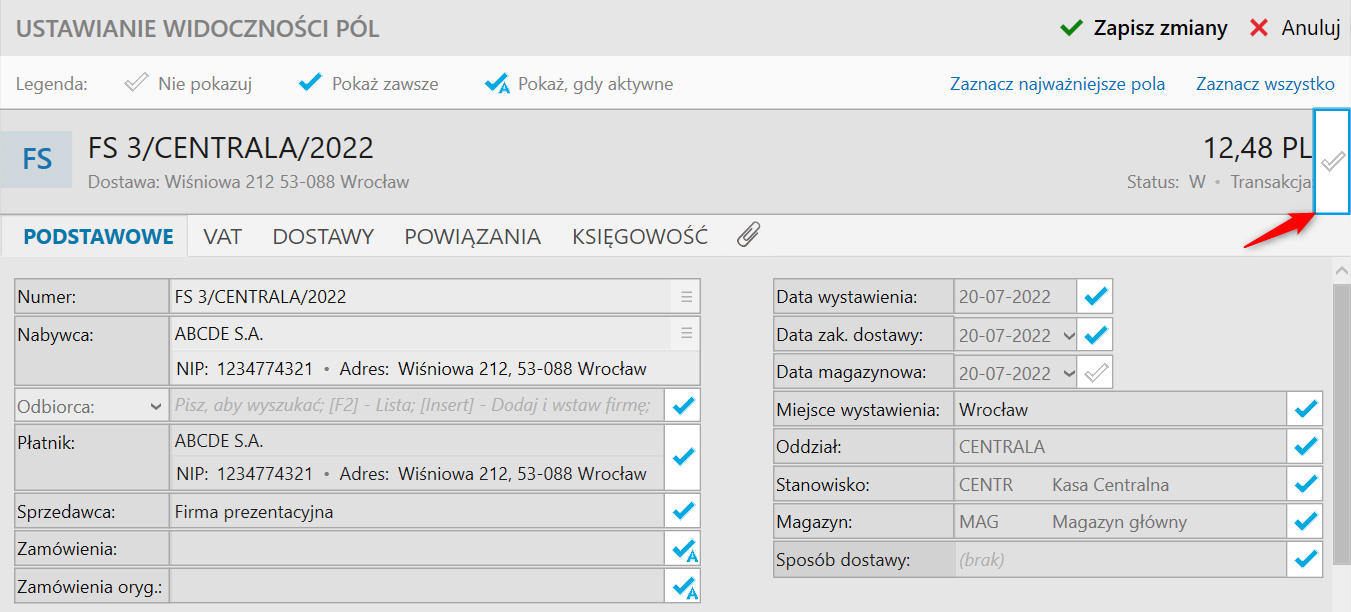This screenshot has height=612, width=1351.
Task: Toggle visibility of Płatnik field
Action: tap(684, 457)
